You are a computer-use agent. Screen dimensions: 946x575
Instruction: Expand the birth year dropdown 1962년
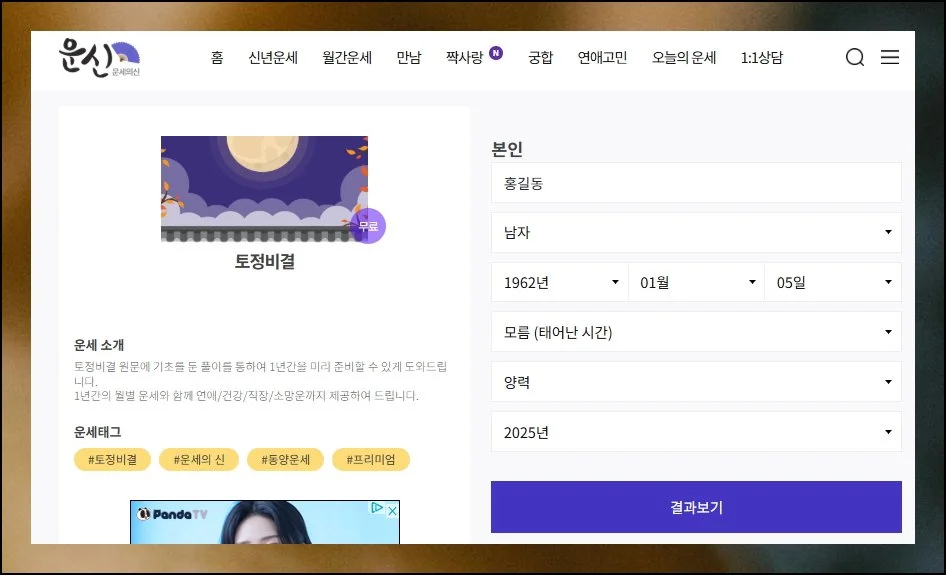[x=559, y=283]
